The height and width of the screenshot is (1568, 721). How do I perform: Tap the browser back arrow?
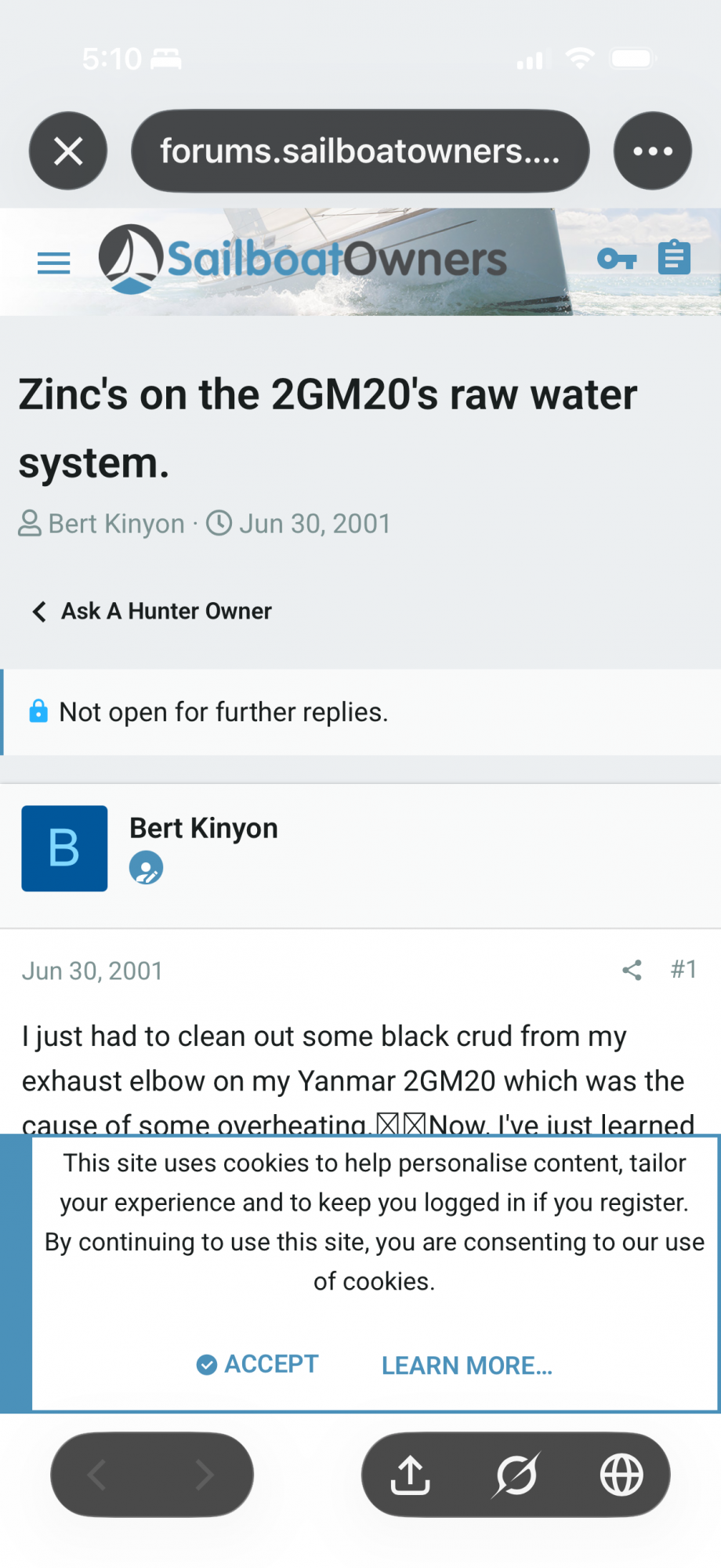click(x=97, y=1475)
